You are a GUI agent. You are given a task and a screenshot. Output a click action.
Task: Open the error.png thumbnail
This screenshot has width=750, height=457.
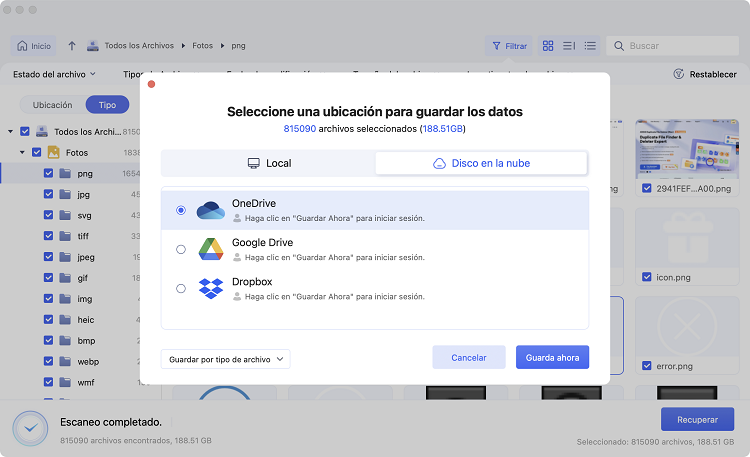click(x=687, y=326)
